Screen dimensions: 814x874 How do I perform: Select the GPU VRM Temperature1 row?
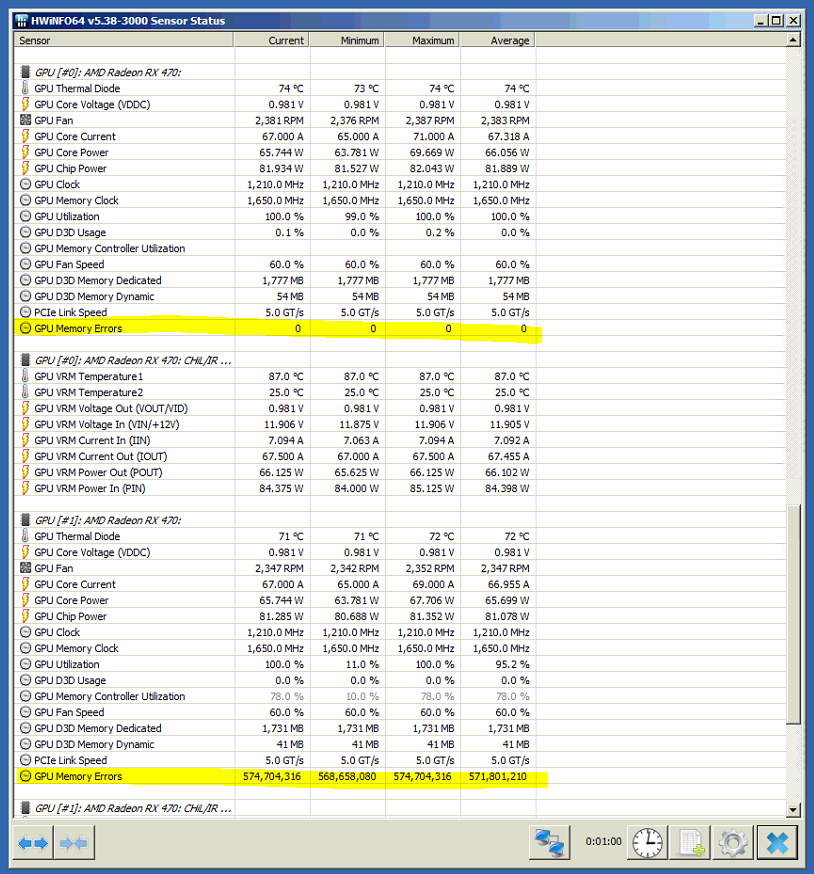[88, 376]
